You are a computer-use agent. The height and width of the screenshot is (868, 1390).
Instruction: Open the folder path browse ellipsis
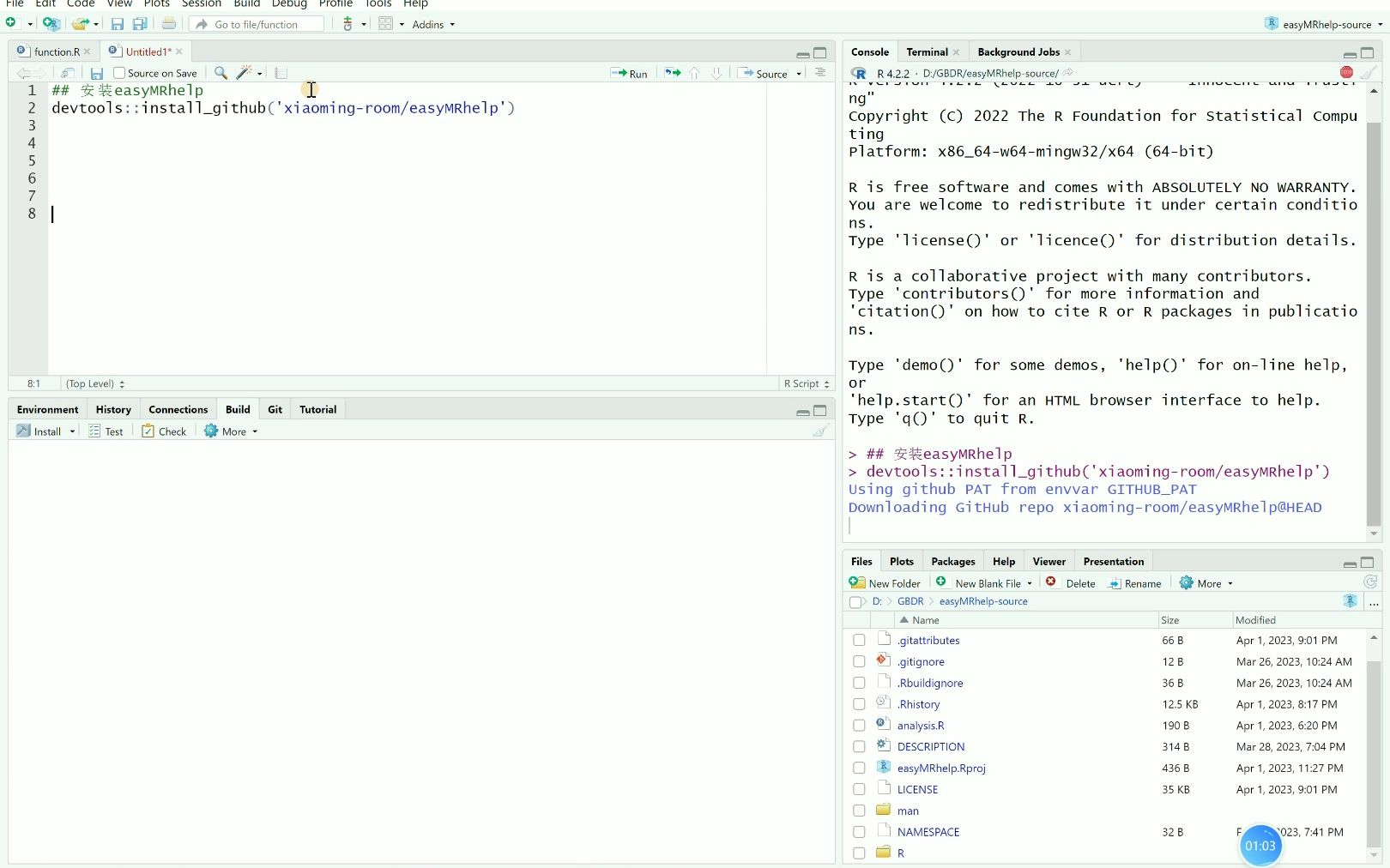1374,602
